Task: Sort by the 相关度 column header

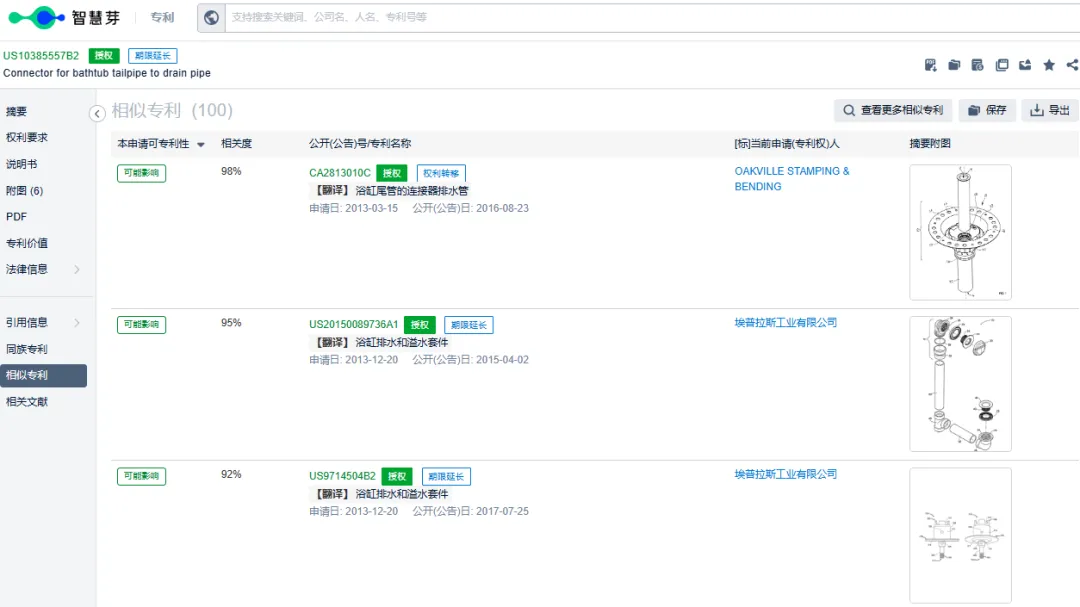Action: 236,143
